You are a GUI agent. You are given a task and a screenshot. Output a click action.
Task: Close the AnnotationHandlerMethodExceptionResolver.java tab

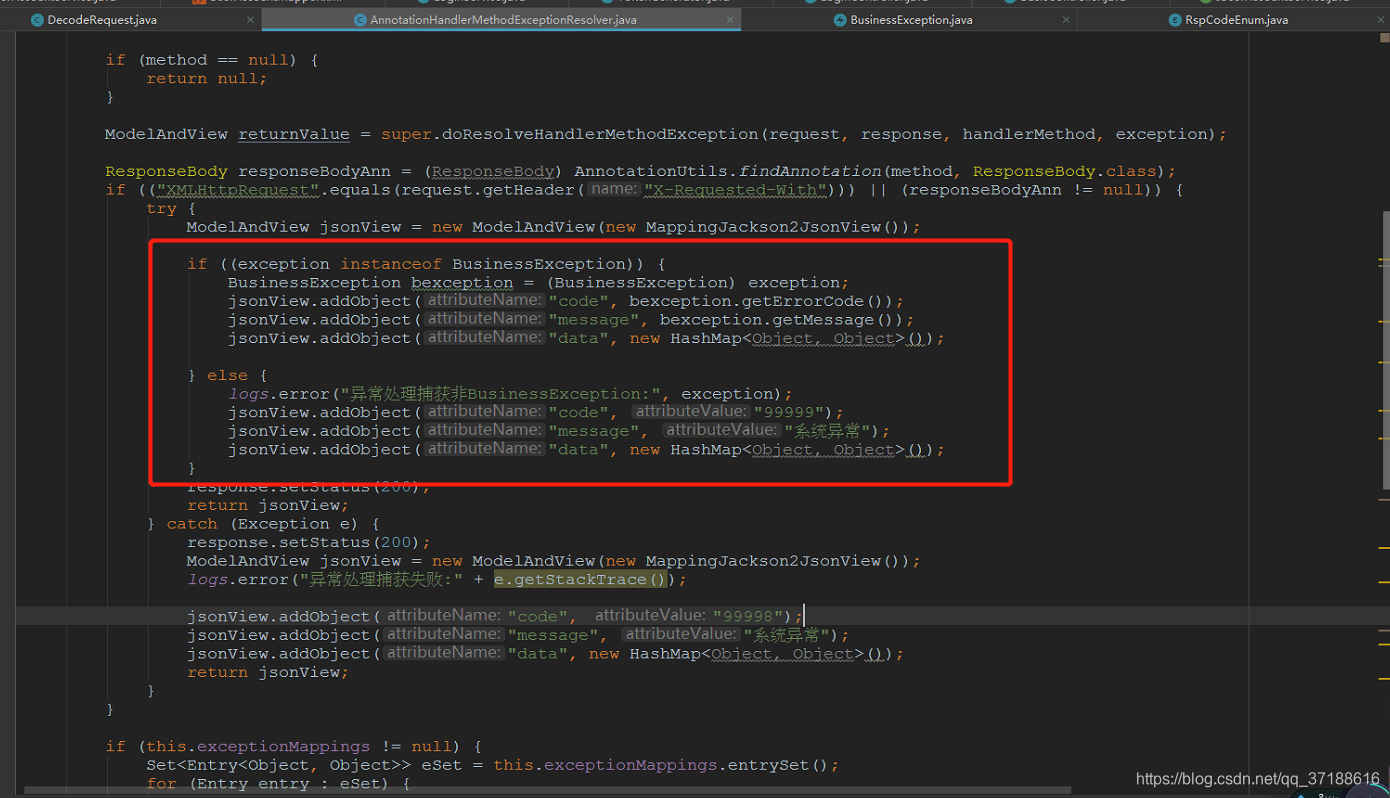pos(730,19)
